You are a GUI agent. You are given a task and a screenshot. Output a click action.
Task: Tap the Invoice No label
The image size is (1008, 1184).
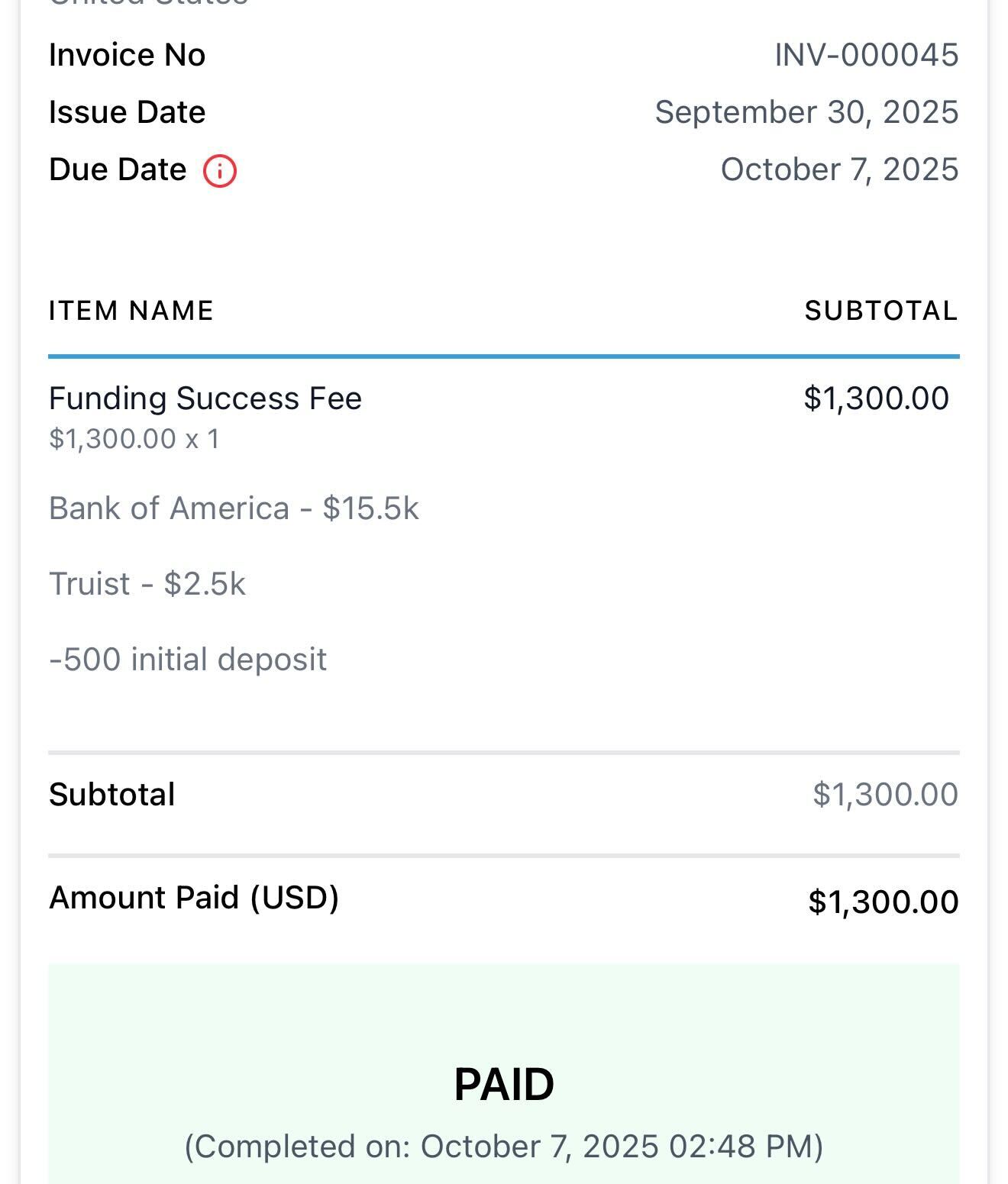click(x=128, y=55)
